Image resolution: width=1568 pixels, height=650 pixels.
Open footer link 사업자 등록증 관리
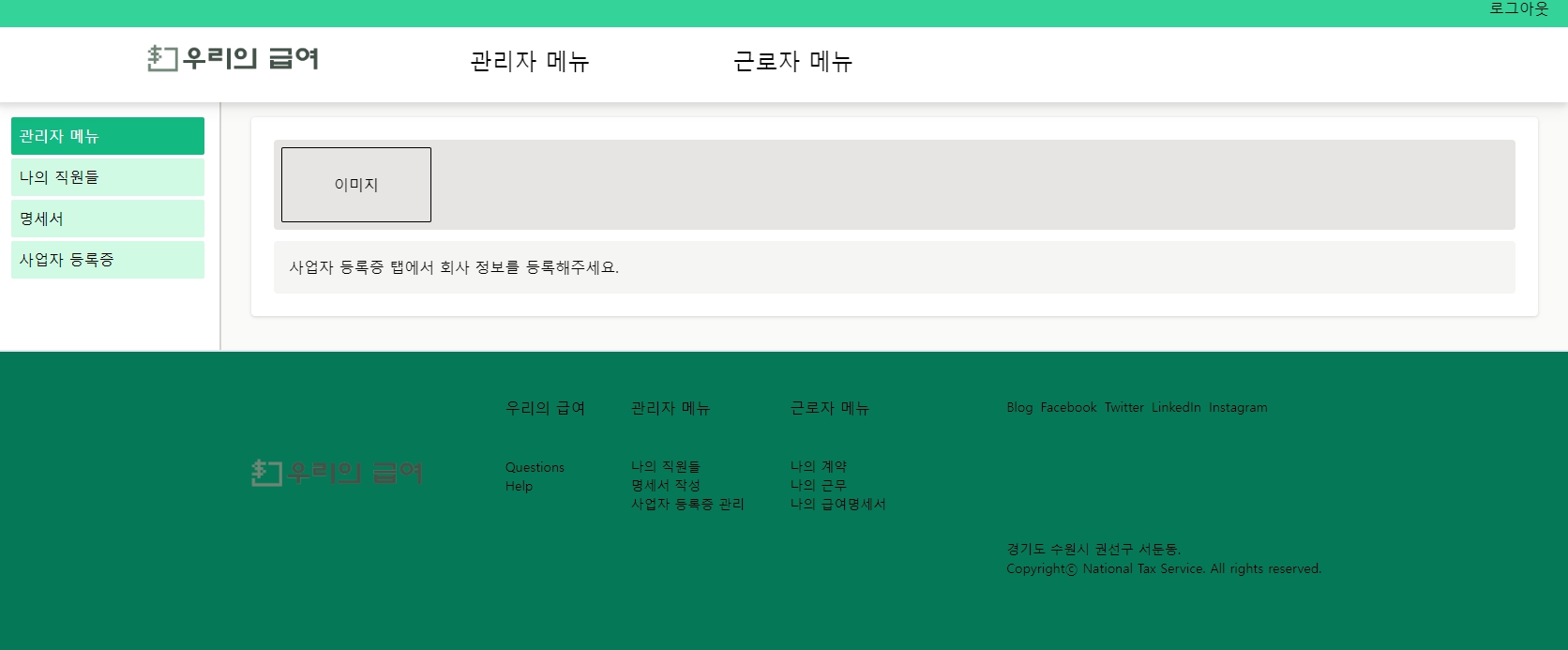click(x=687, y=504)
